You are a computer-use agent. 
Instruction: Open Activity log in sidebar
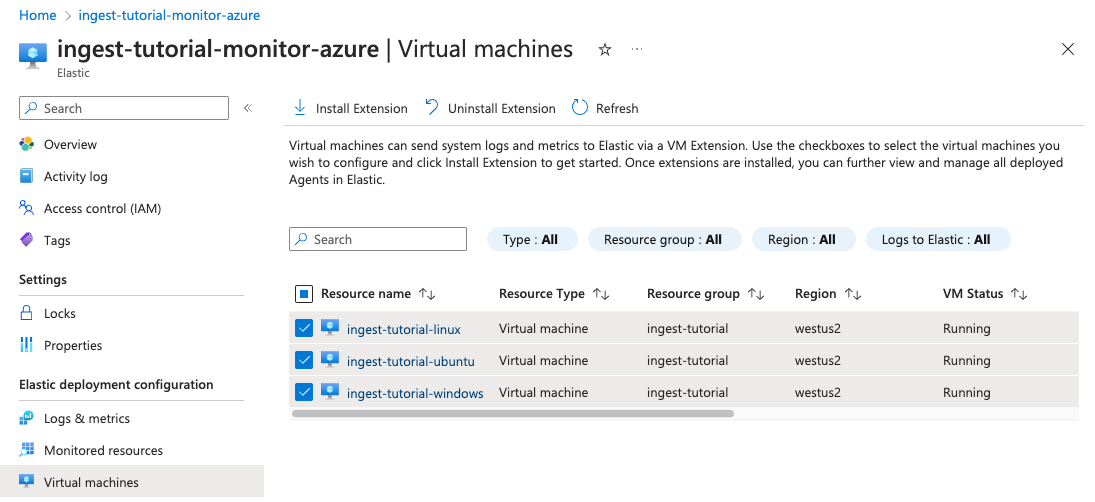pyautogui.click(x=75, y=177)
